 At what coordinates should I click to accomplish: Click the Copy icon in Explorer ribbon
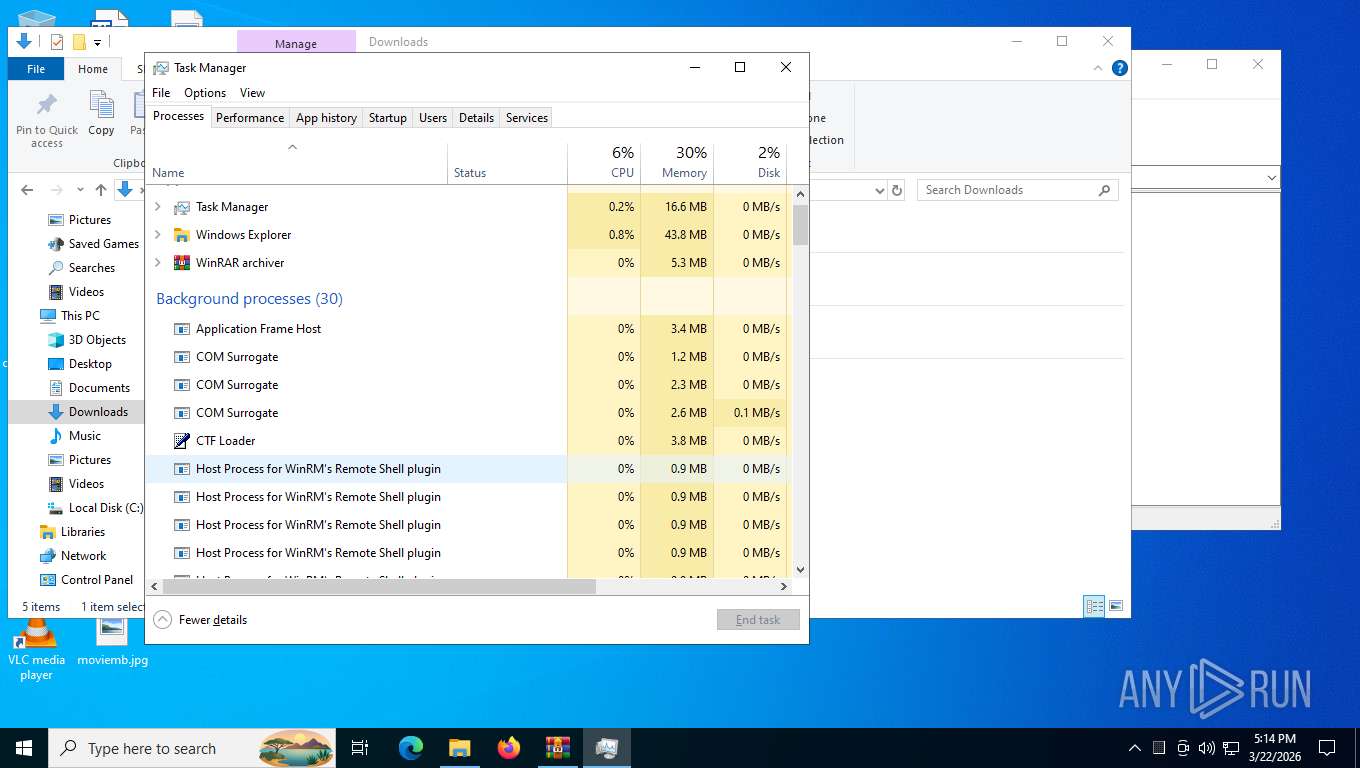tap(101, 105)
